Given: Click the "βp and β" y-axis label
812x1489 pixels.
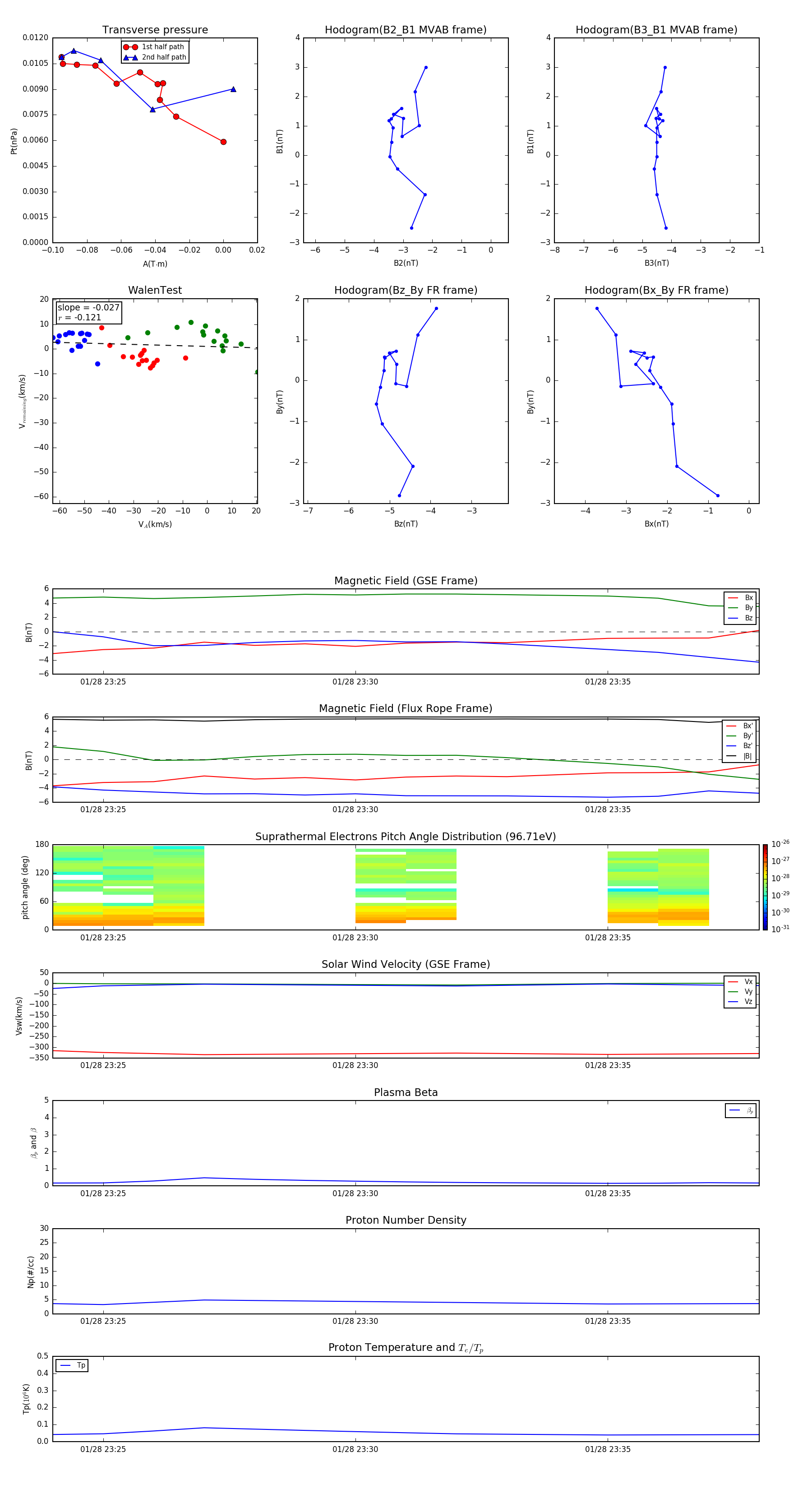Looking at the screenshot, I should [x=34, y=1143].
